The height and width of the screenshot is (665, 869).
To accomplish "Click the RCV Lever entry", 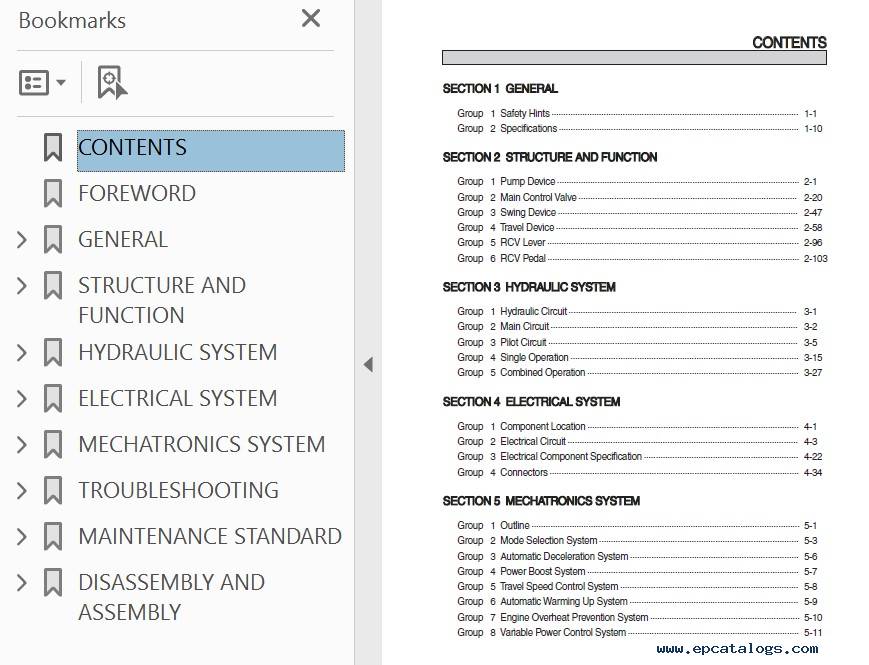I will 640,243.
